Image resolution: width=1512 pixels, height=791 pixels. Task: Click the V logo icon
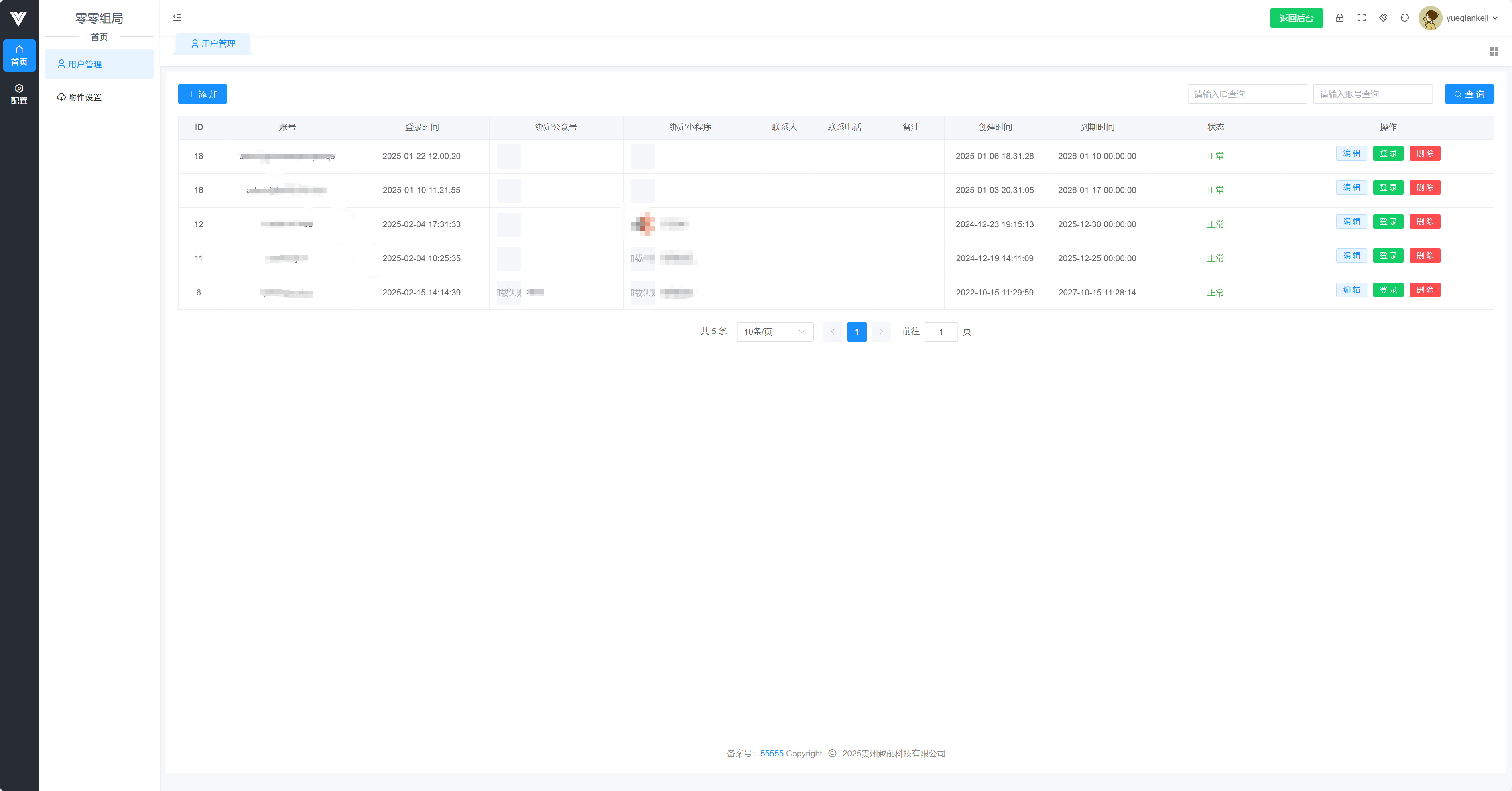(x=19, y=19)
